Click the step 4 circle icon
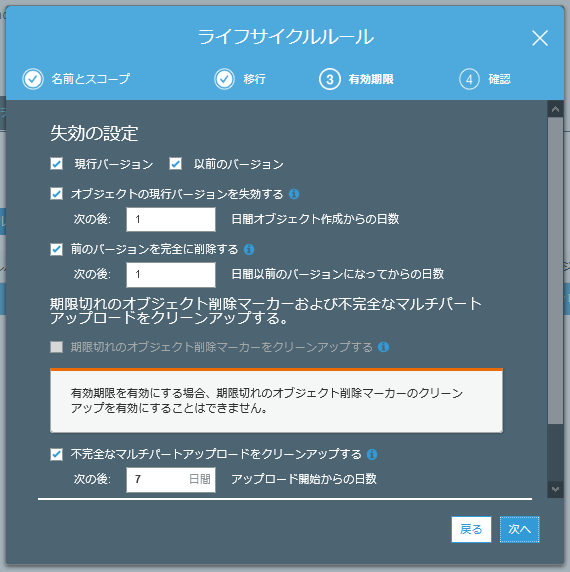 (469, 79)
